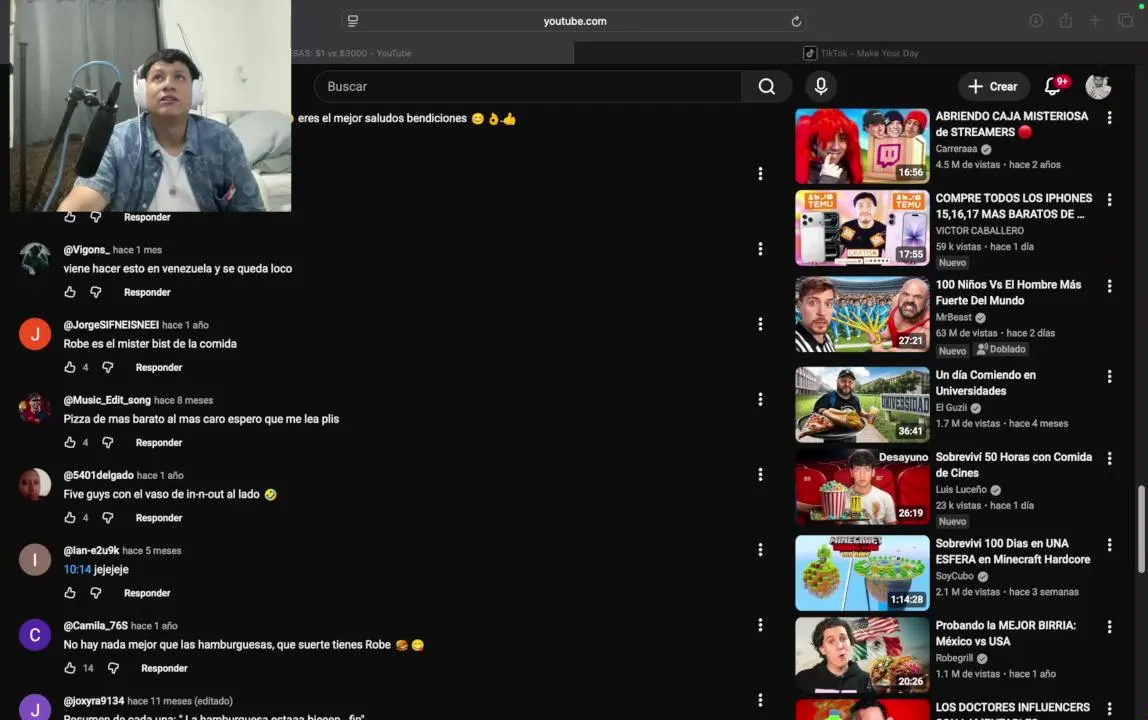Image resolution: width=1148 pixels, height=720 pixels.
Task: Reply to the @Camila_76S comment
Action: 164,668
